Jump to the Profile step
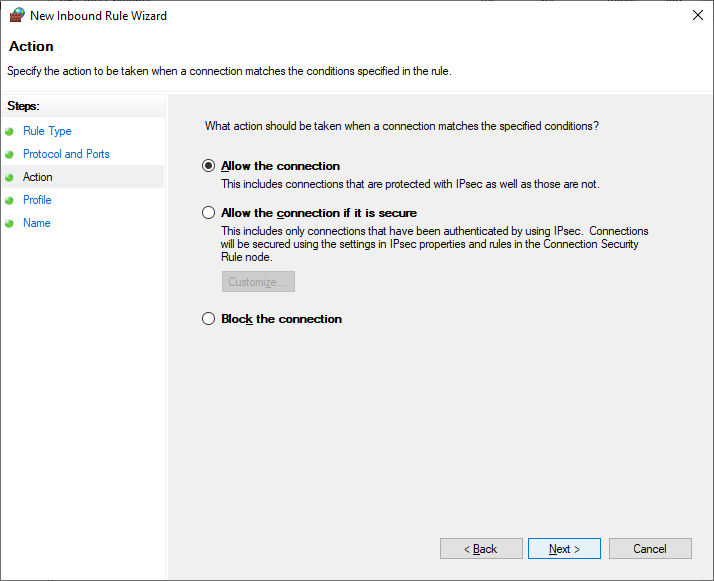 tap(37, 200)
